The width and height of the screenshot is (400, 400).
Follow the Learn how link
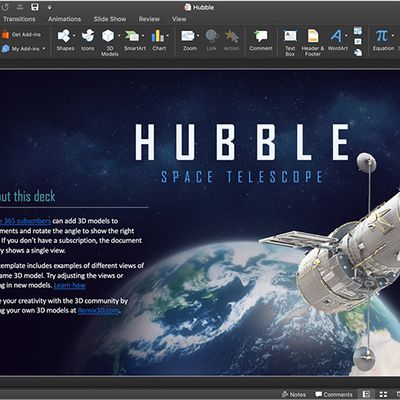click(x=70, y=285)
